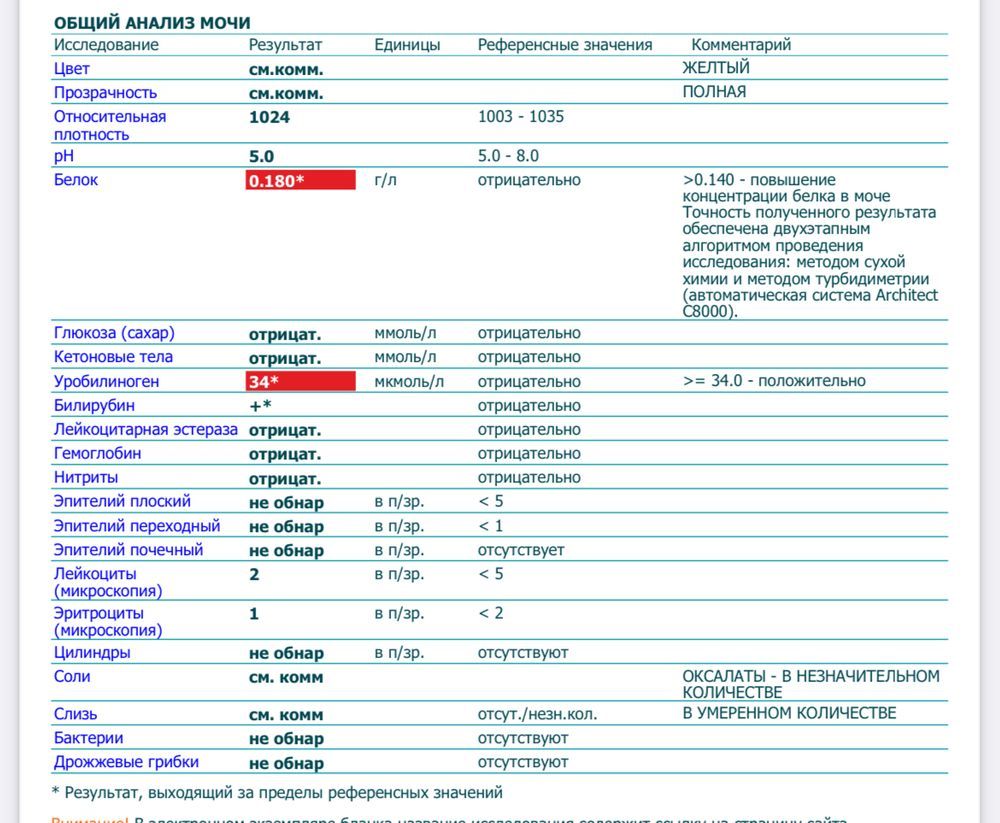Click the red-highlighted 0.180* protein result
The height and width of the screenshot is (823, 1000).
click(x=300, y=181)
